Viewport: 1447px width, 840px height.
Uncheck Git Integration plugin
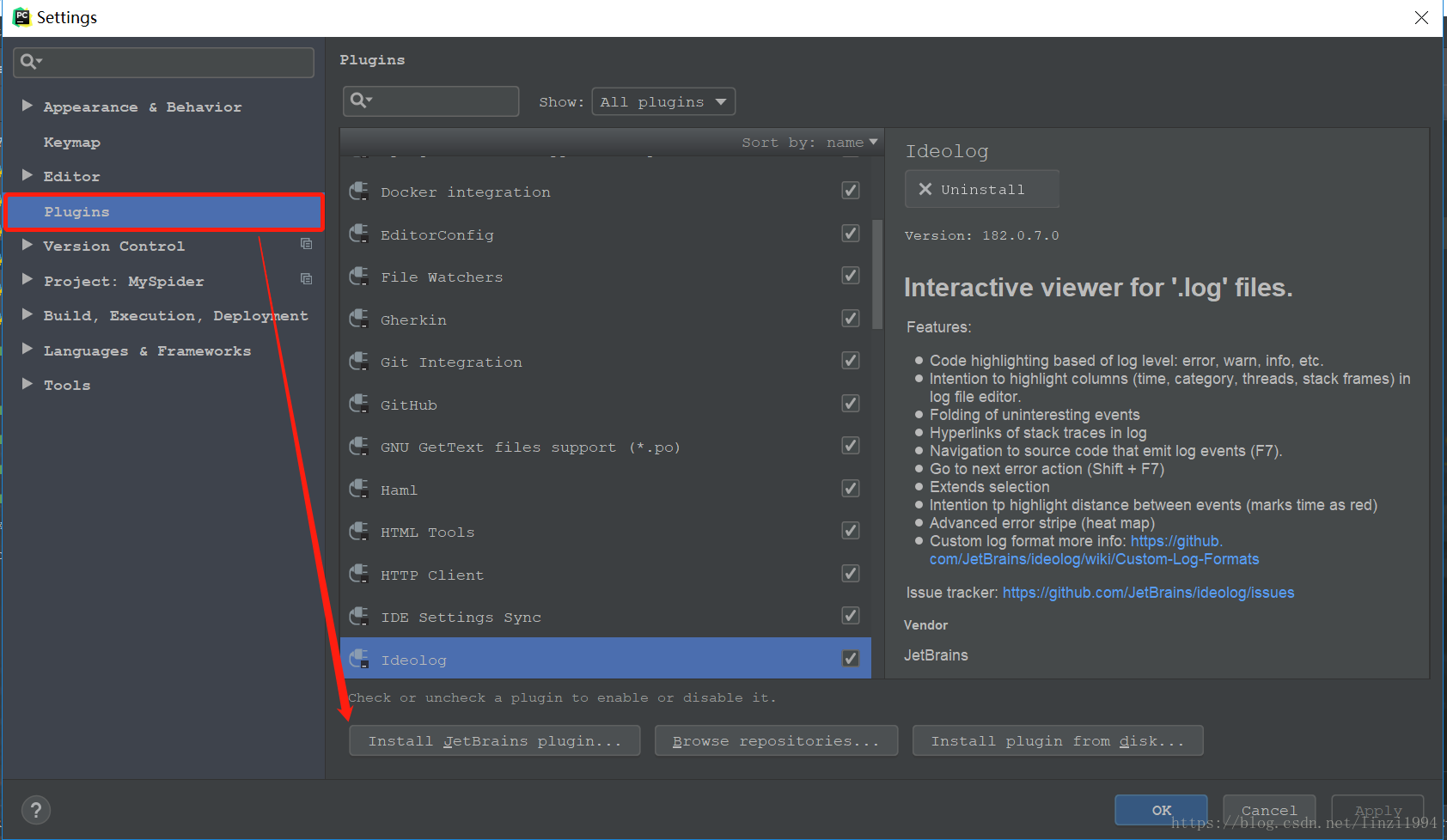coord(851,361)
